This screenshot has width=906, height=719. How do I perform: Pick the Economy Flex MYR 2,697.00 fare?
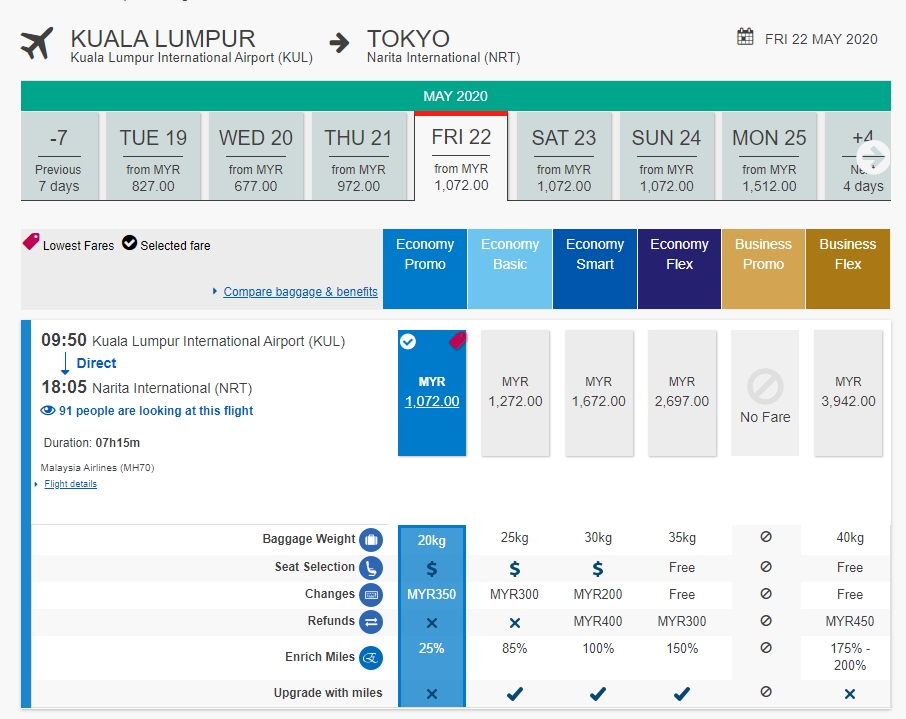pyautogui.click(x=682, y=392)
